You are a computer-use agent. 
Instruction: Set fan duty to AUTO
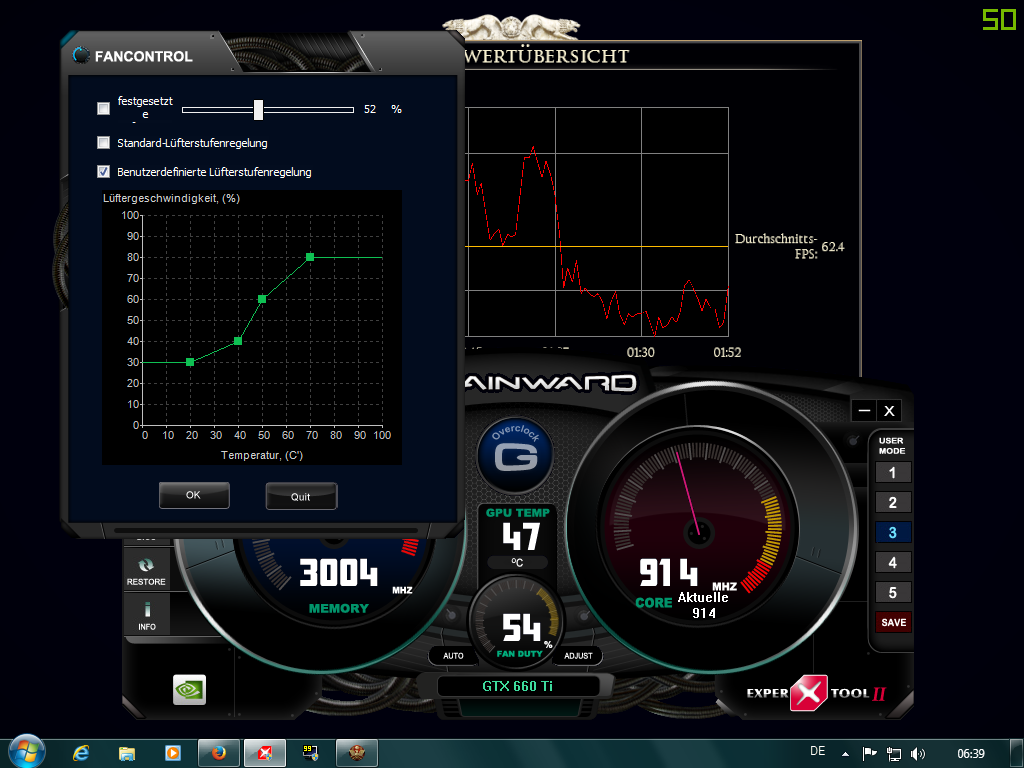click(x=453, y=656)
